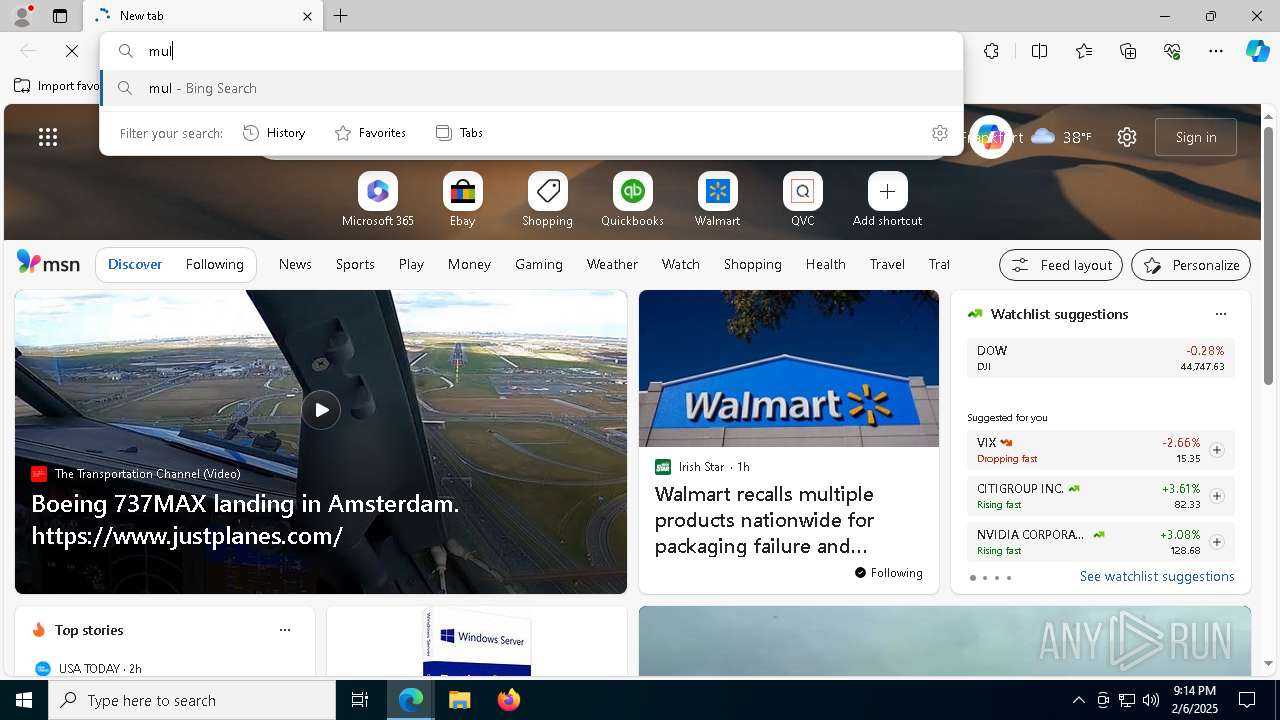Open the Microsoft 365 shortcut

[x=377, y=200]
